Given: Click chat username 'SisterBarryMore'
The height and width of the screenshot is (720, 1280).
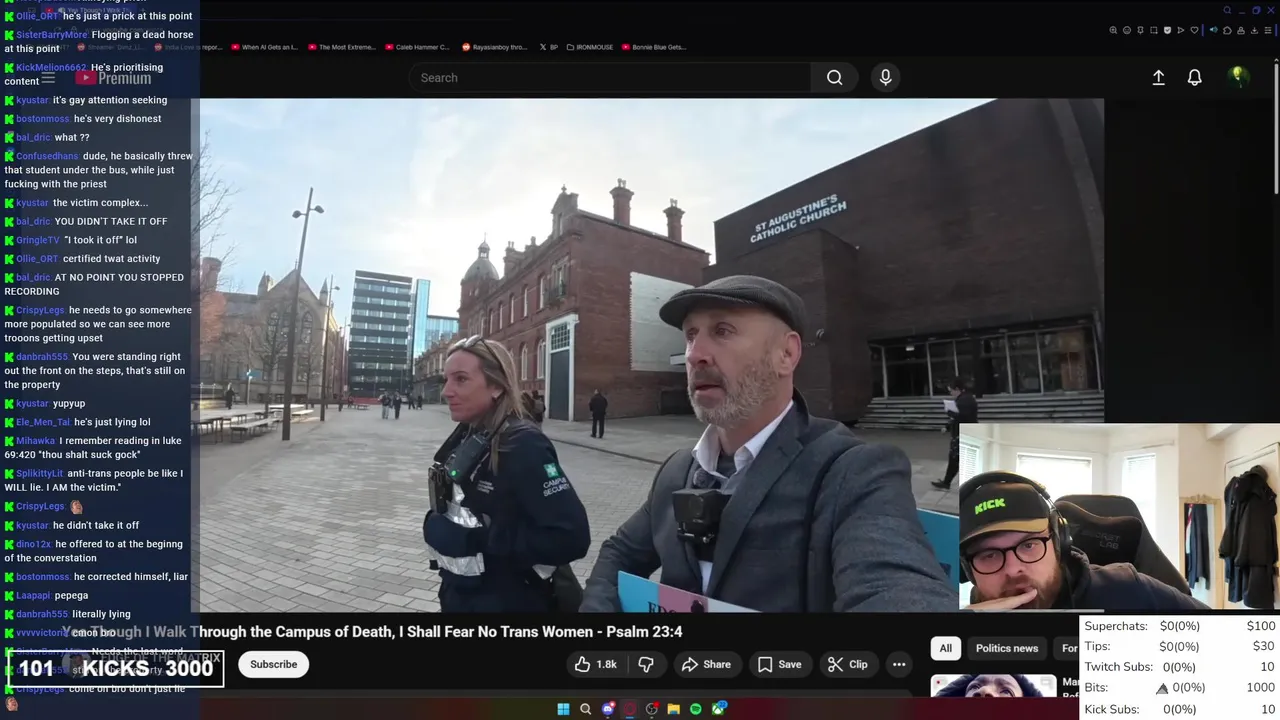Looking at the screenshot, I should pyautogui.click(x=52, y=35).
